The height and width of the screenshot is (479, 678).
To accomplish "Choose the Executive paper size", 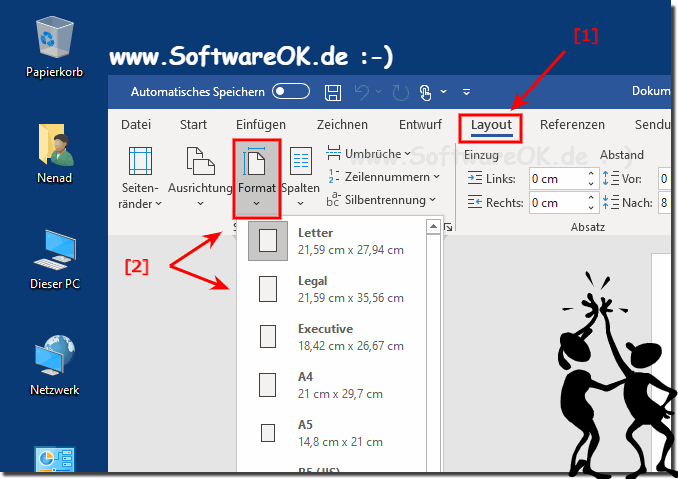I will pos(332,337).
